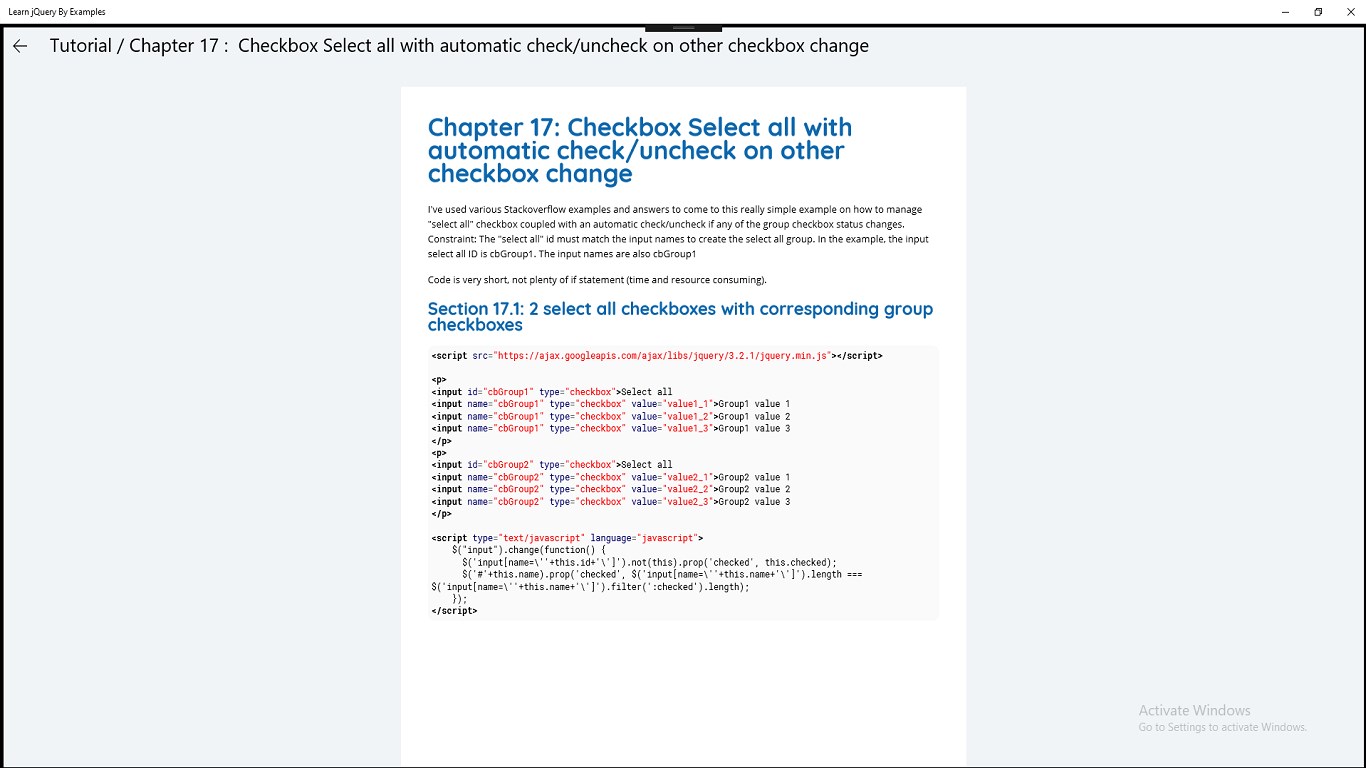Click the code line with Group1 value 3
The height and width of the screenshot is (768, 1366).
click(611, 428)
